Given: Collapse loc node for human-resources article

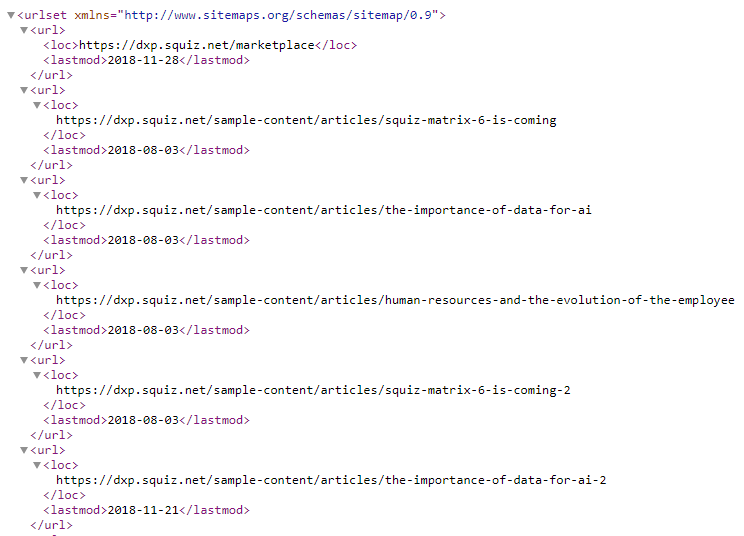Looking at the screenshot, I should click(x=37, y=286).
